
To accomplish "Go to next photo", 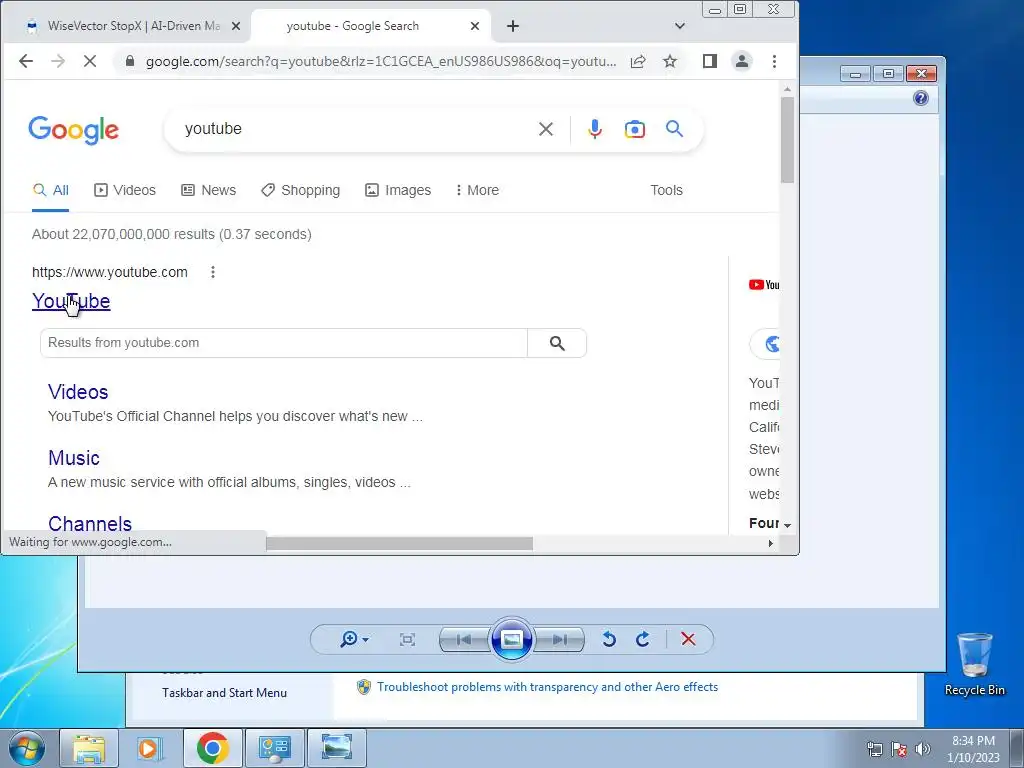I will tap(559, 639).
